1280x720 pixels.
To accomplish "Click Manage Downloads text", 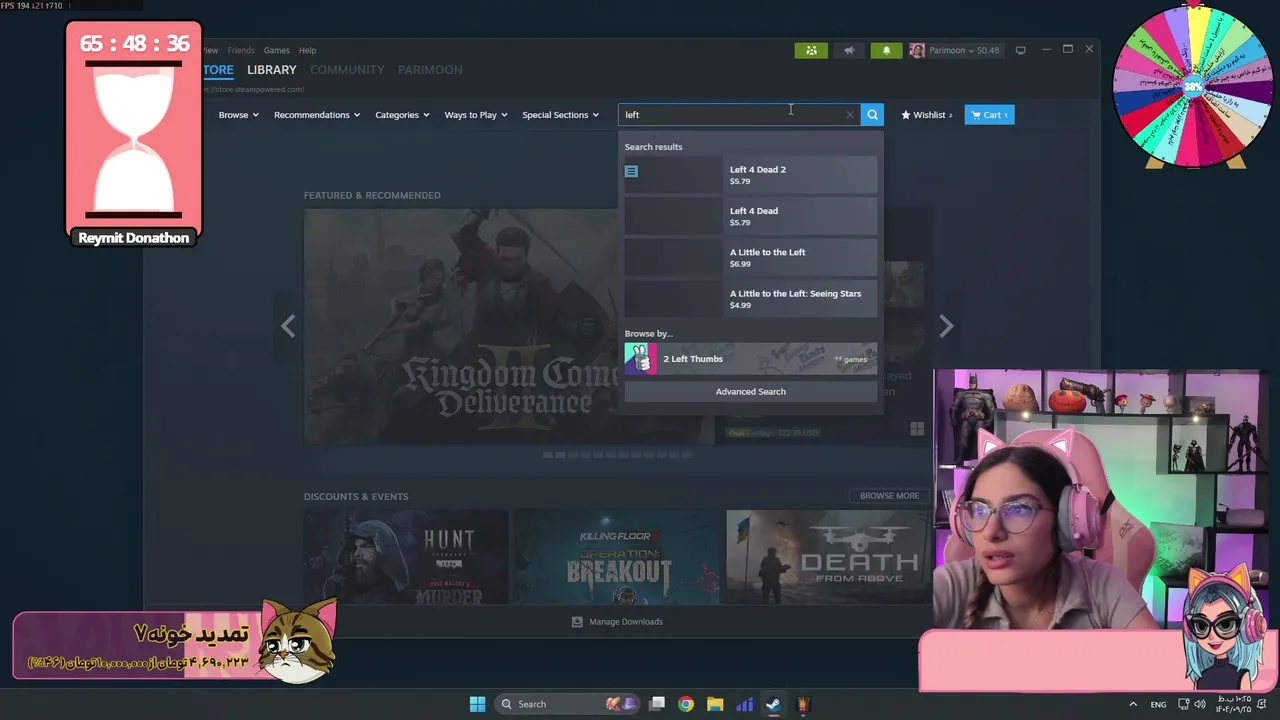I will tap(626, 622).
